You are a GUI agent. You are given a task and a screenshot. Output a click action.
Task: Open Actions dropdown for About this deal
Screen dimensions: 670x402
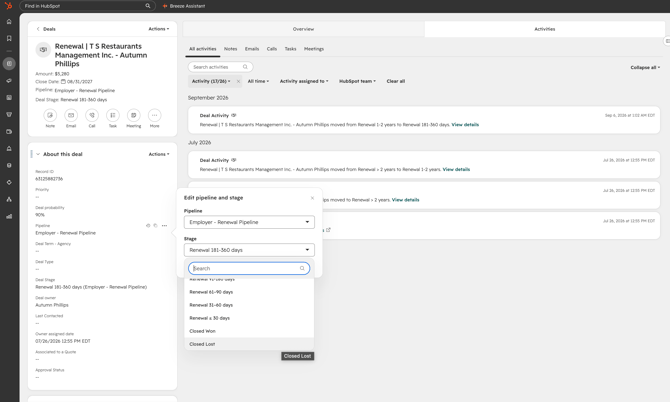(x=159, y=154)
